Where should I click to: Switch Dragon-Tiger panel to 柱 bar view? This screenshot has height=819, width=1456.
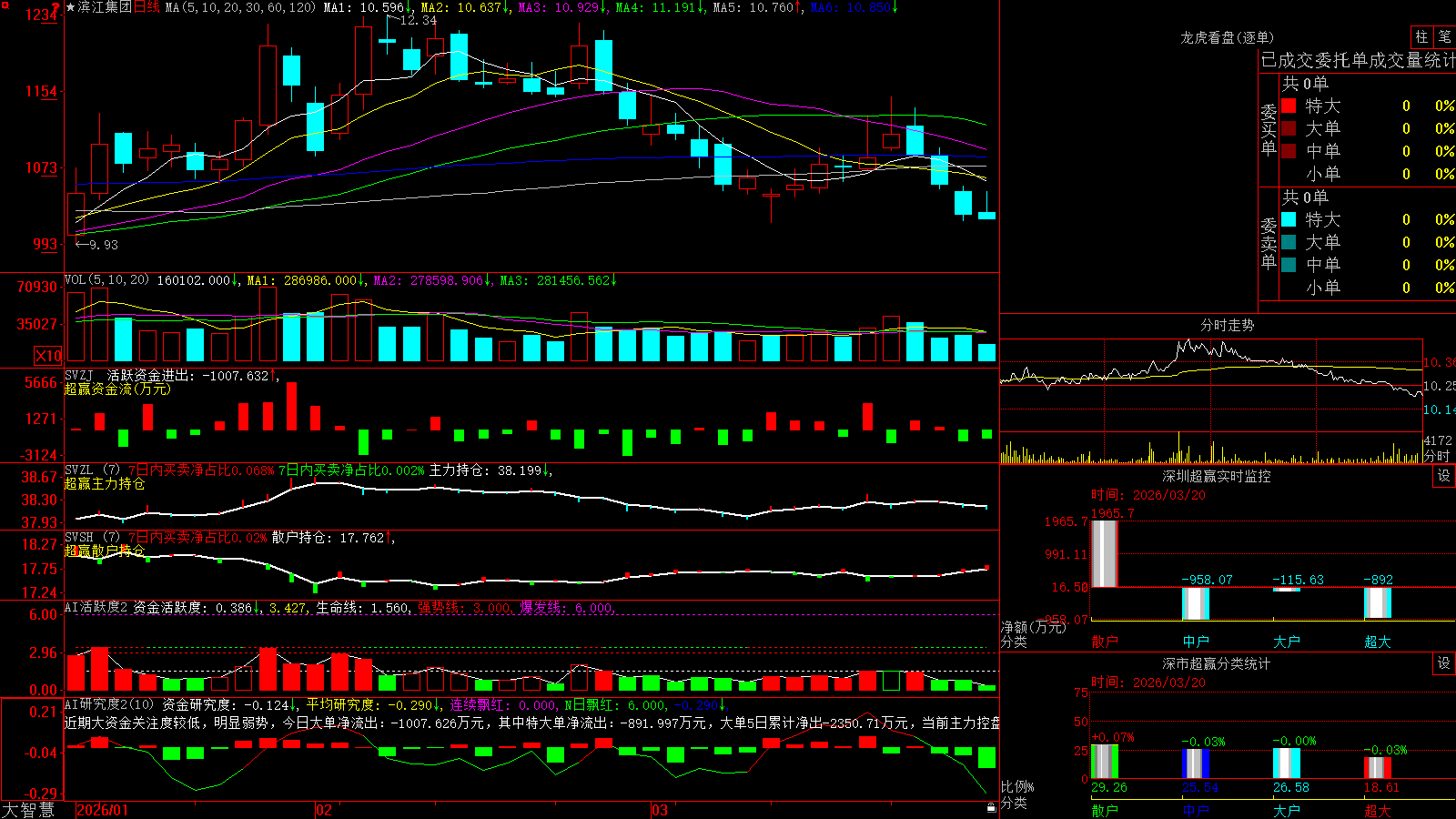coord(1421,36)
